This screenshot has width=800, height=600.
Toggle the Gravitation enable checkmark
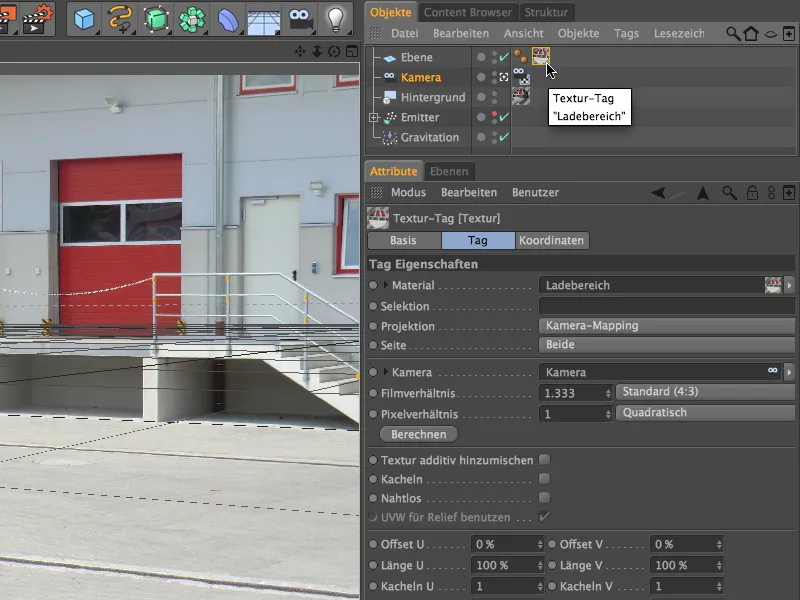click(504, 137)
